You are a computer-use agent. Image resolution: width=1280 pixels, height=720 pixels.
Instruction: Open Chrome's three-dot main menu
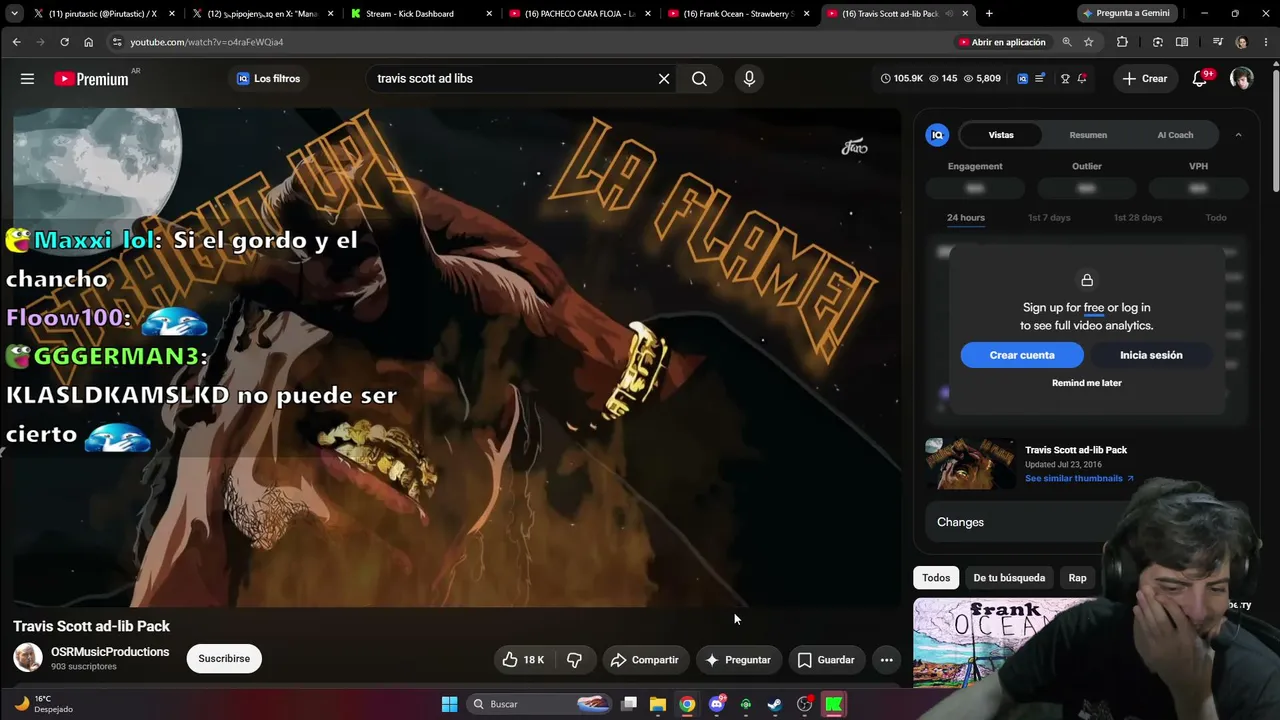click(1264, 42)
